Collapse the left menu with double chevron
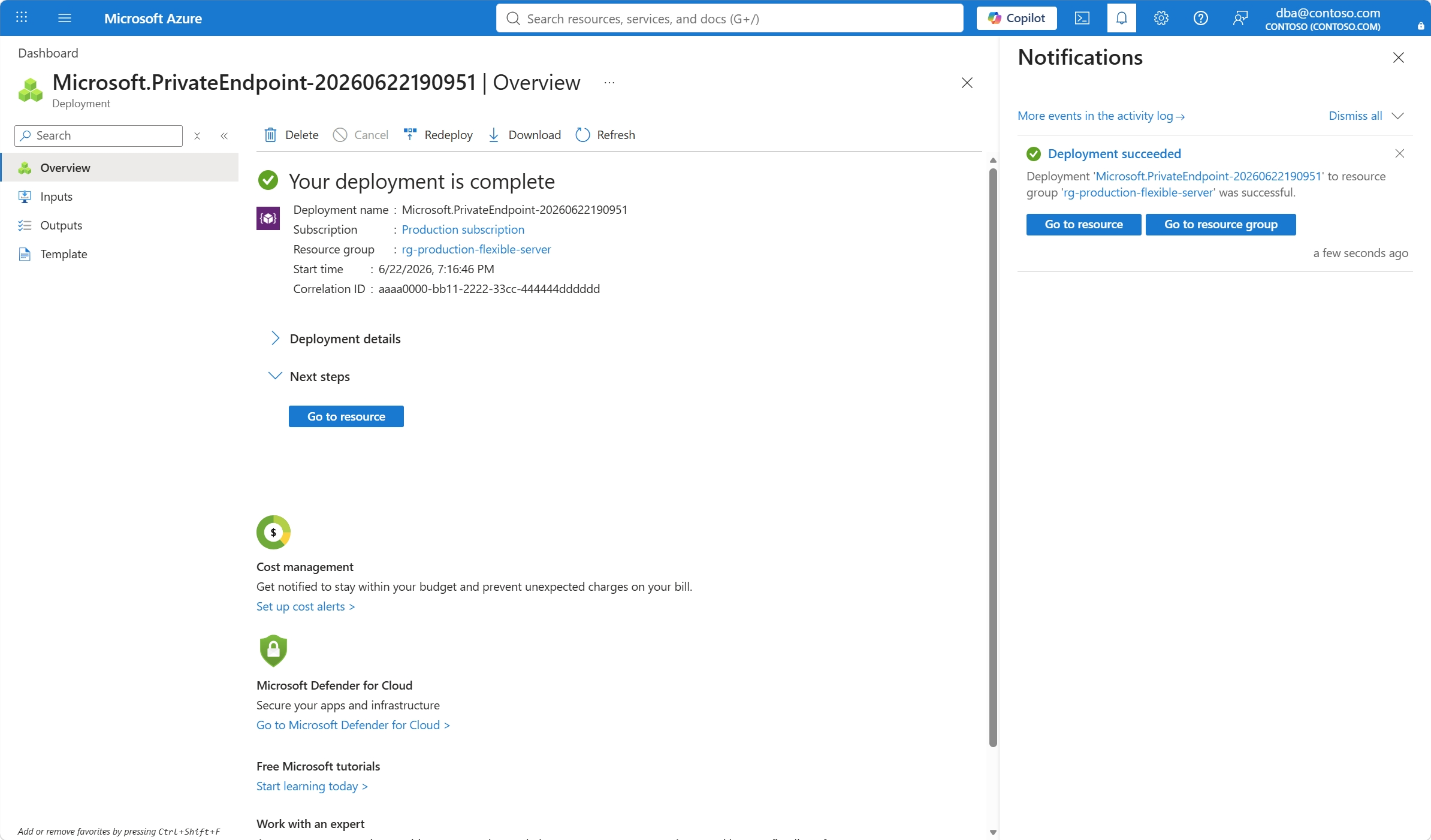This screenshot has width=1431, height=840. (x=224, y=136)
